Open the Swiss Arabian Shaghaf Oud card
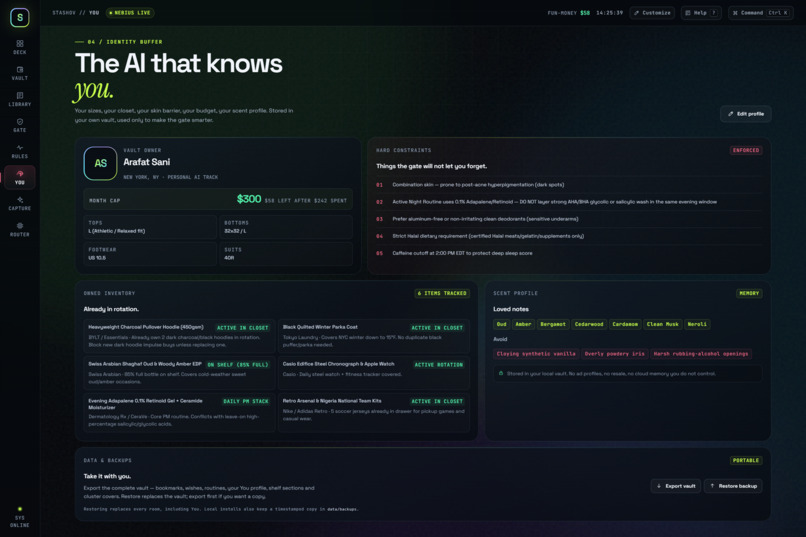The height and width of the screenshot is (537, 806). point(179,373)
